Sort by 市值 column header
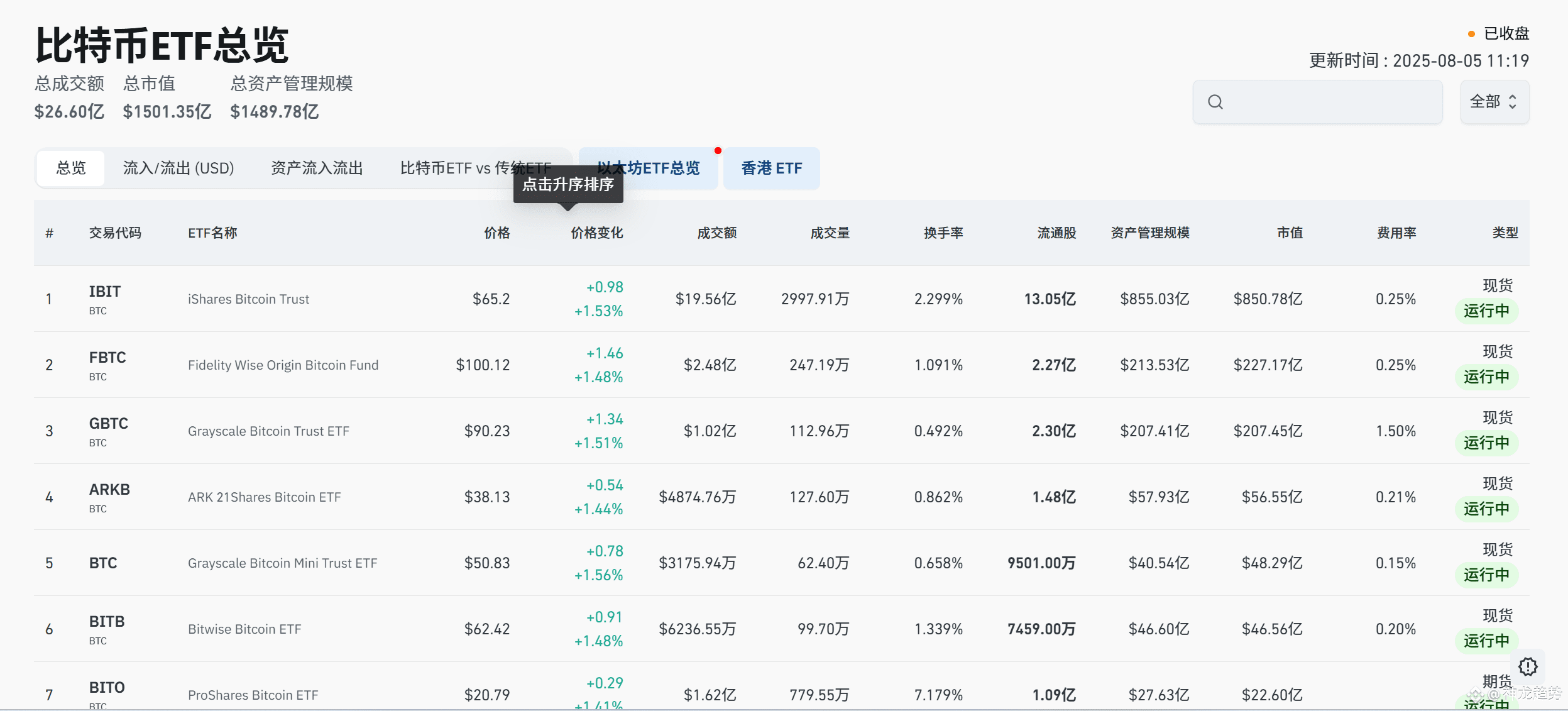Viewport: 1568px width, 711px height. click(x=1290, y=233)
